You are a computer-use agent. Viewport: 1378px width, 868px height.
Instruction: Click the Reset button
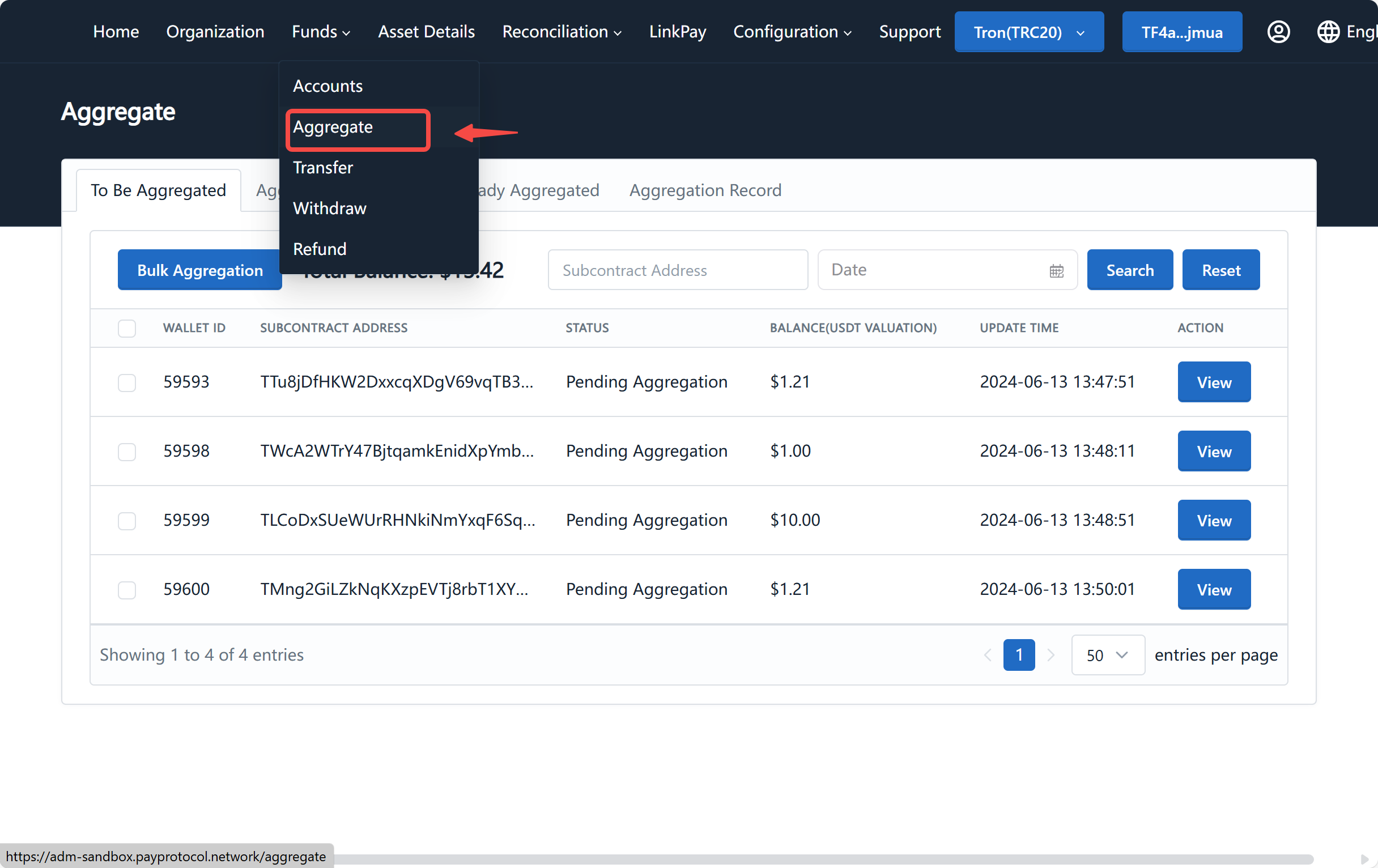tap(1220, 270)
